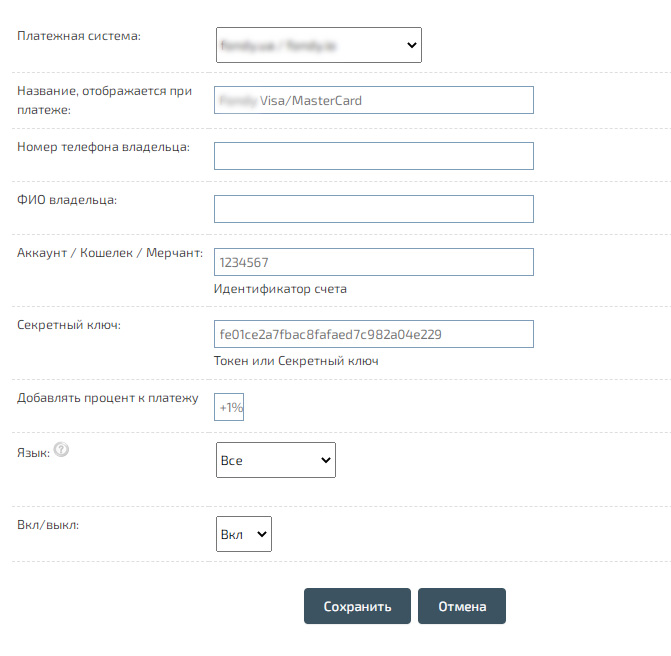Viewport: 671px width, 656px height.
Task: Click the account field containing 1234567
Action: 373,262
